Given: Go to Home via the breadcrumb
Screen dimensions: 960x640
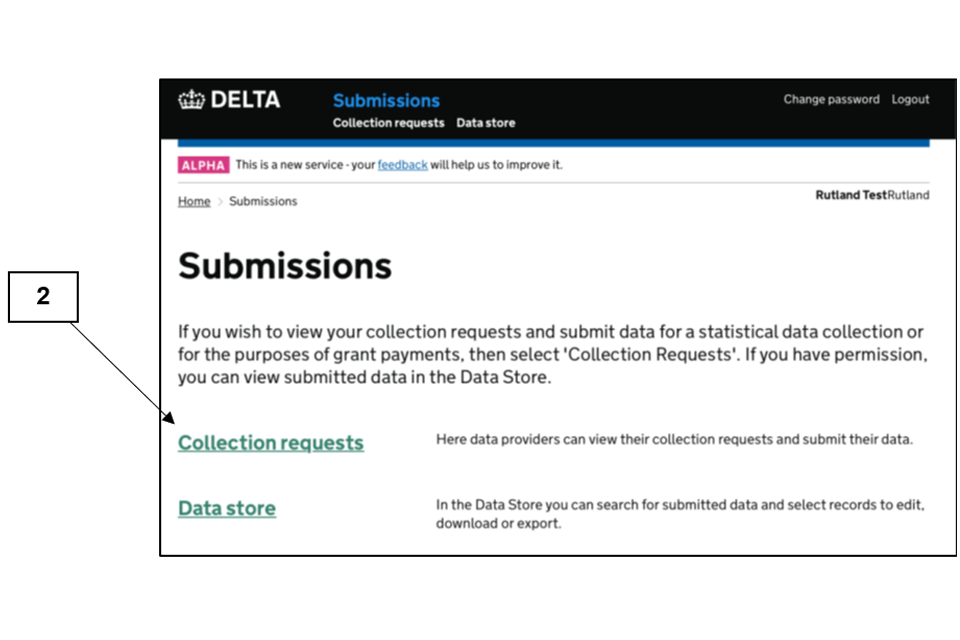Looking at the screenshot, I should (x=194, y=201).
